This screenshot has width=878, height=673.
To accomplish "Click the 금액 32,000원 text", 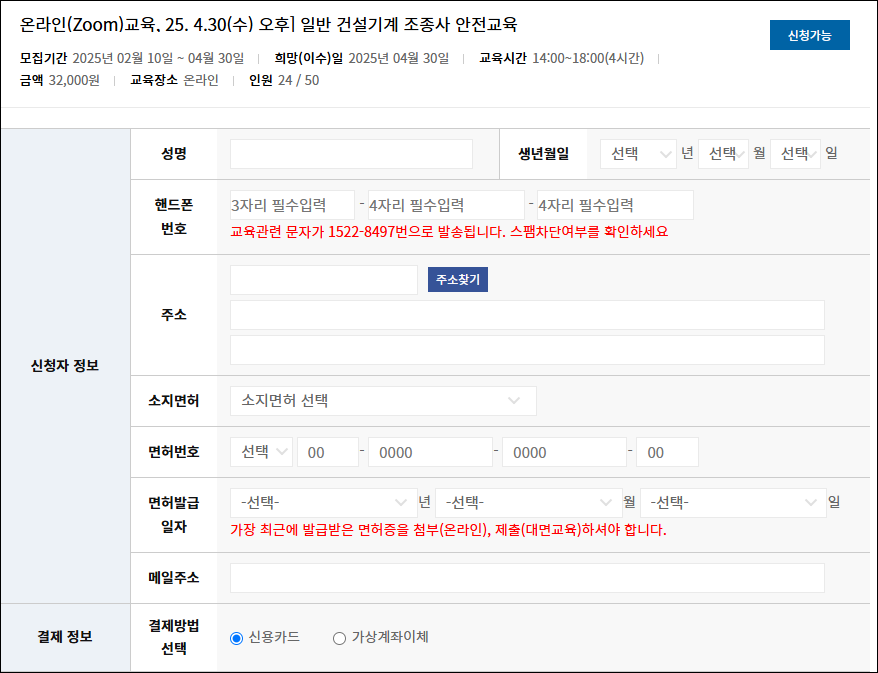I will click(x=59, y=80).
